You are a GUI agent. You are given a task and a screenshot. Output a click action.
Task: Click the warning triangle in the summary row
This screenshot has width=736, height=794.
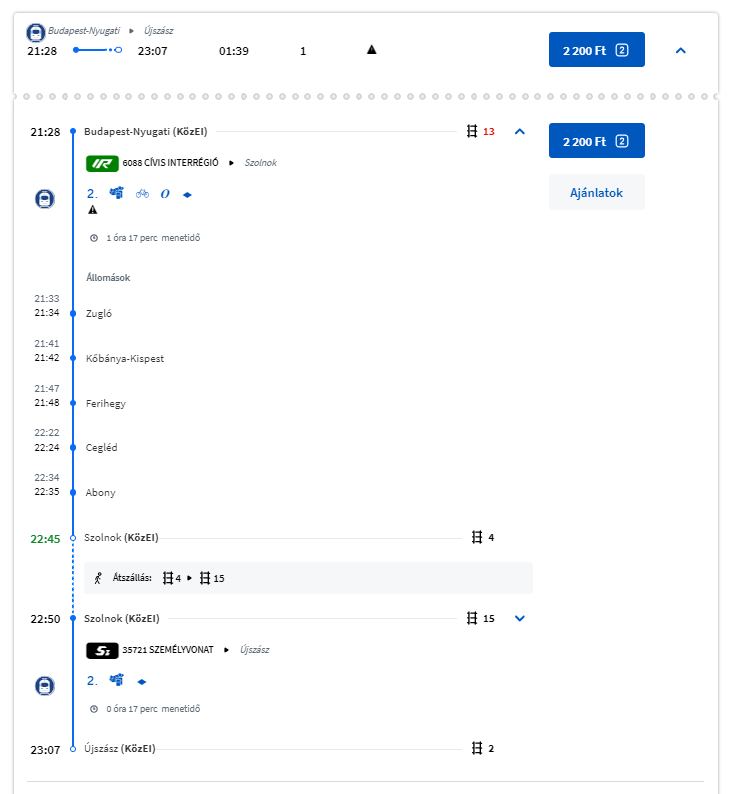pyautogui.click(x=371, y=50)
